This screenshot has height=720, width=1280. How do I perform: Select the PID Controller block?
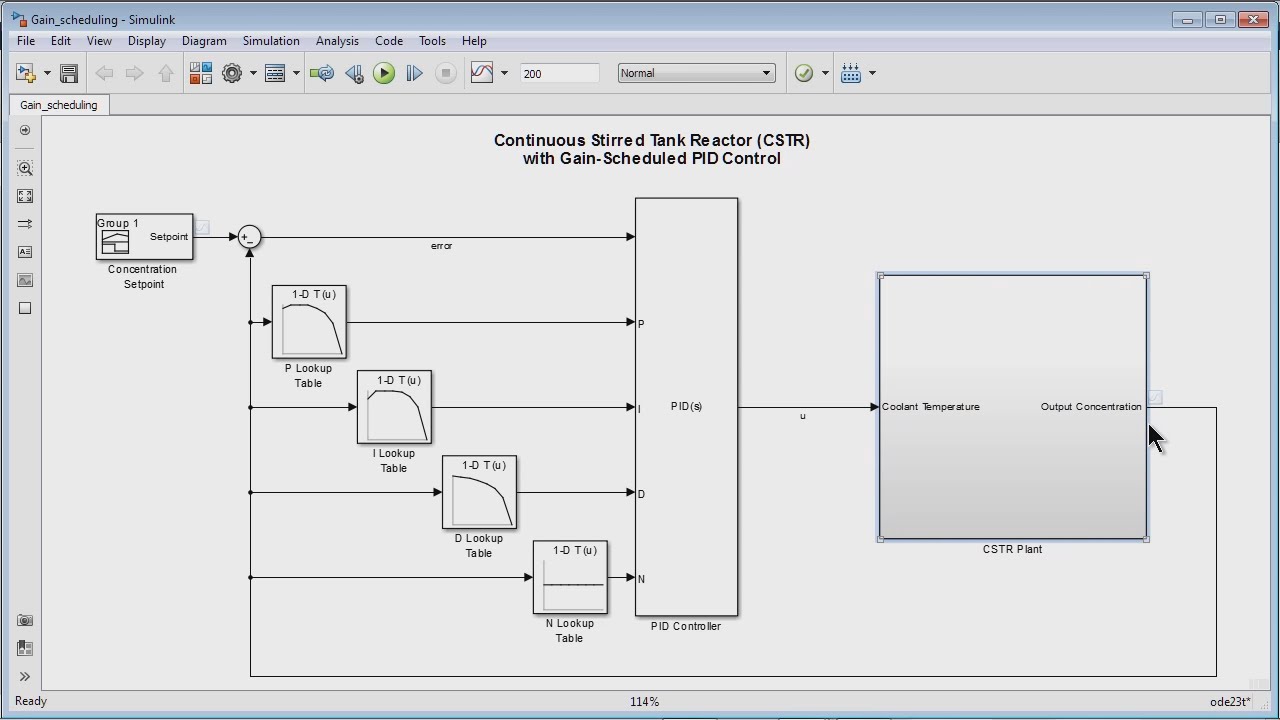[686, 407]
